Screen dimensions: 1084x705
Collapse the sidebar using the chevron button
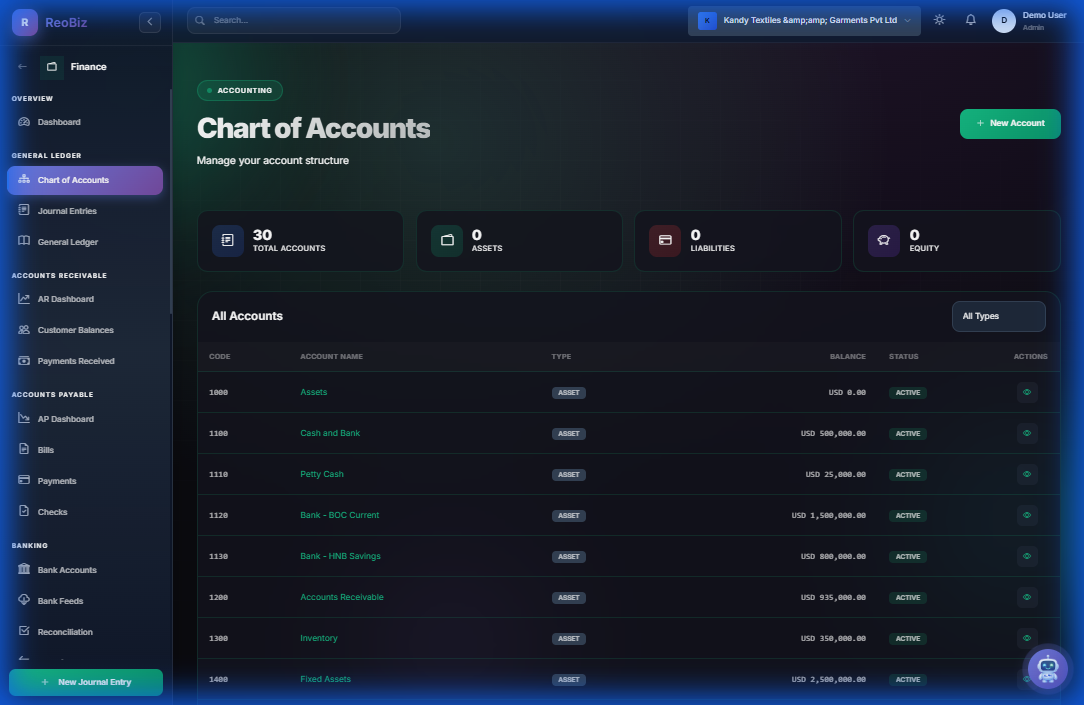pyautogui.click(x=149, y=21)
